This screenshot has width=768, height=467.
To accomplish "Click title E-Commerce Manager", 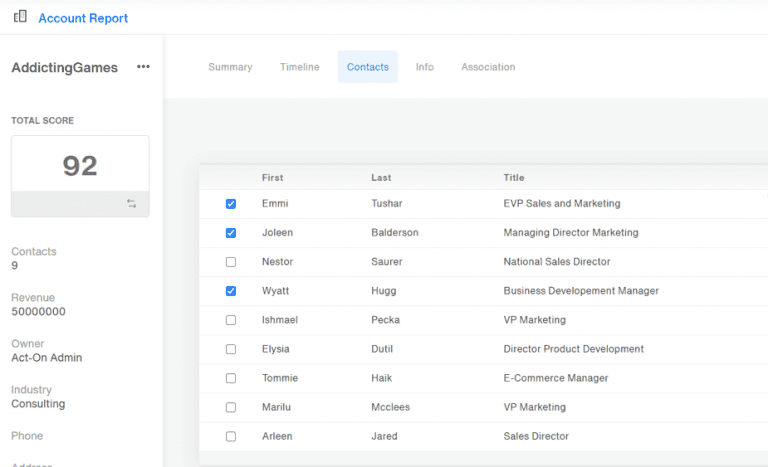I will (556, 378).
